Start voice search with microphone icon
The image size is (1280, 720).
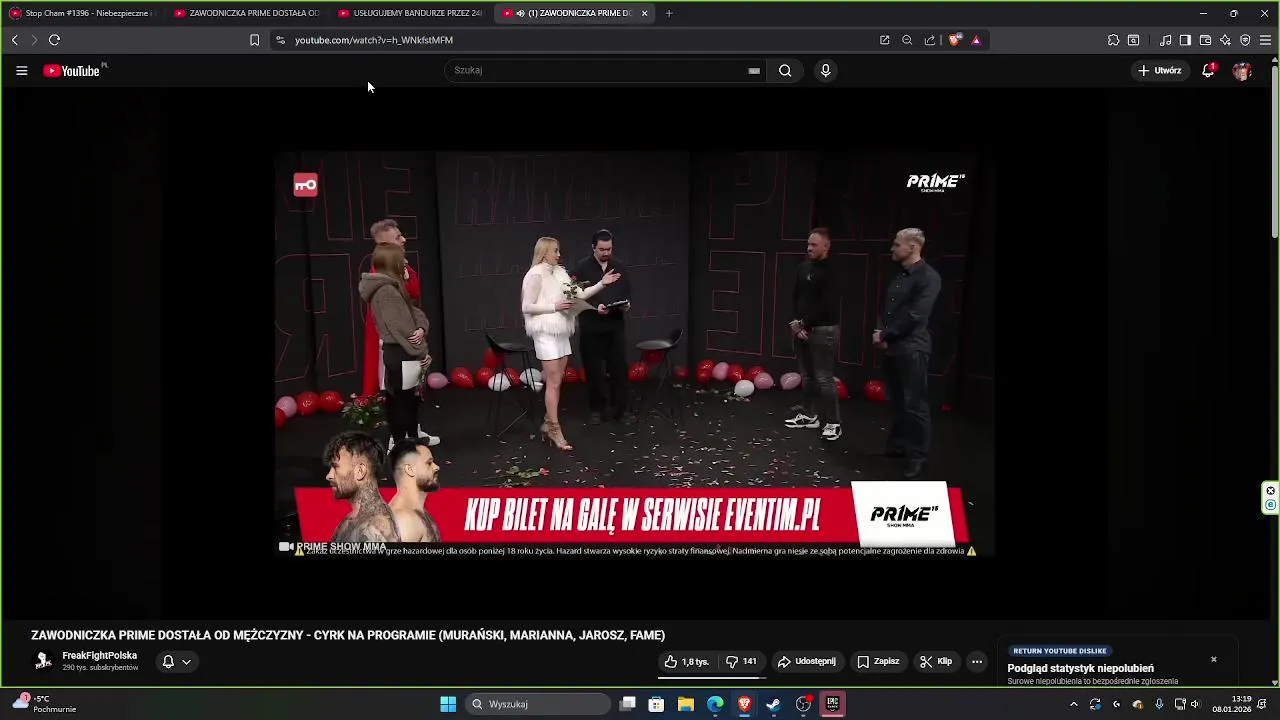(825, 70)
